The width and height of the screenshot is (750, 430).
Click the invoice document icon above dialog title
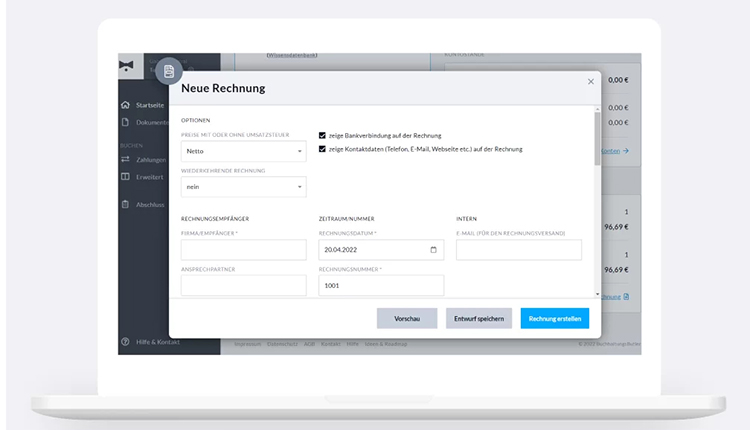pos(169,71)
